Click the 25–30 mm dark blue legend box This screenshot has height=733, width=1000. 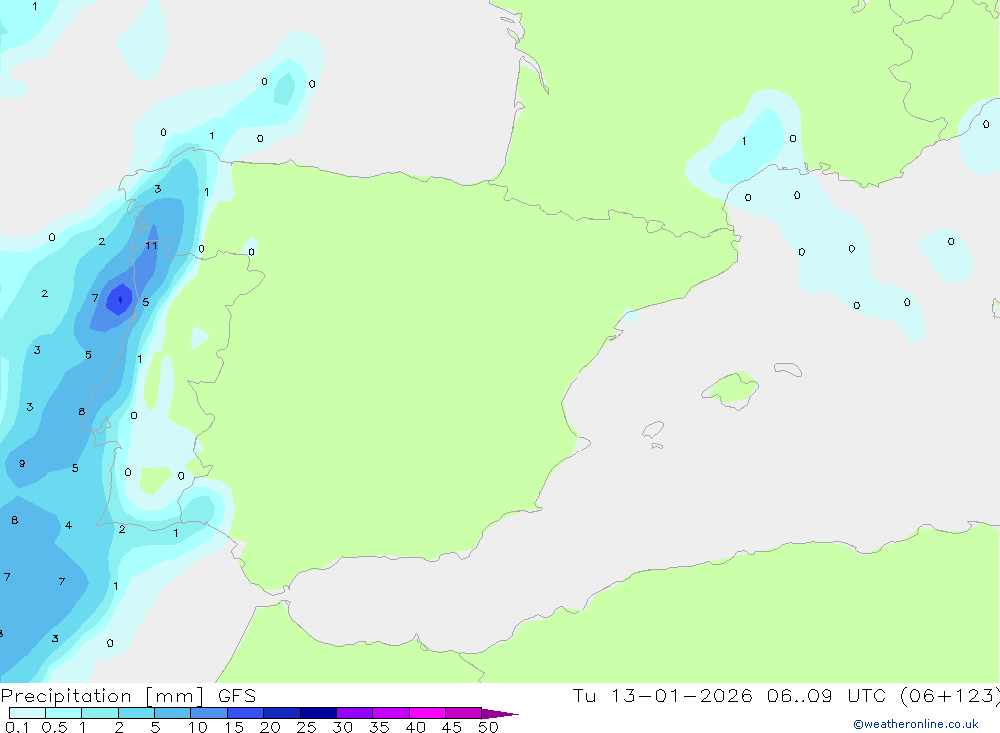(318, 713)
